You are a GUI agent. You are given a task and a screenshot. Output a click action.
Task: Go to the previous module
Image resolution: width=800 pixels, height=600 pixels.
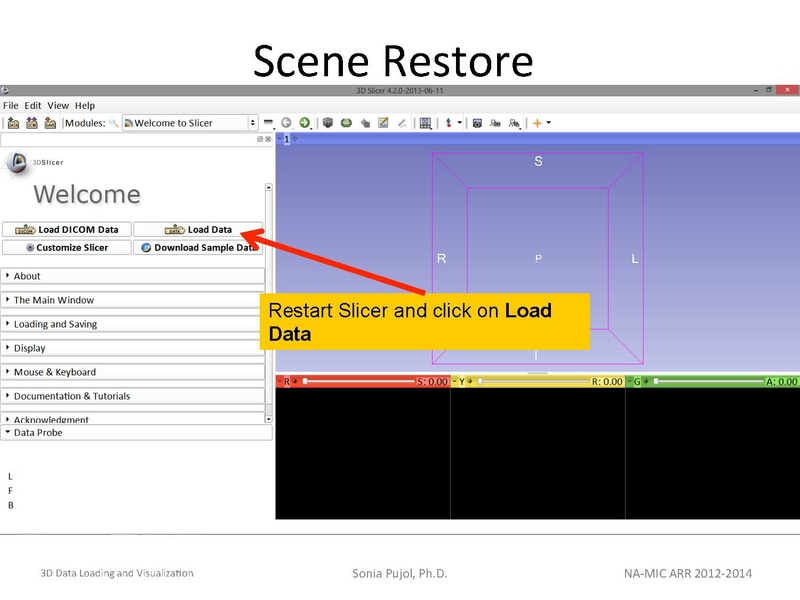tap(286, 122)
